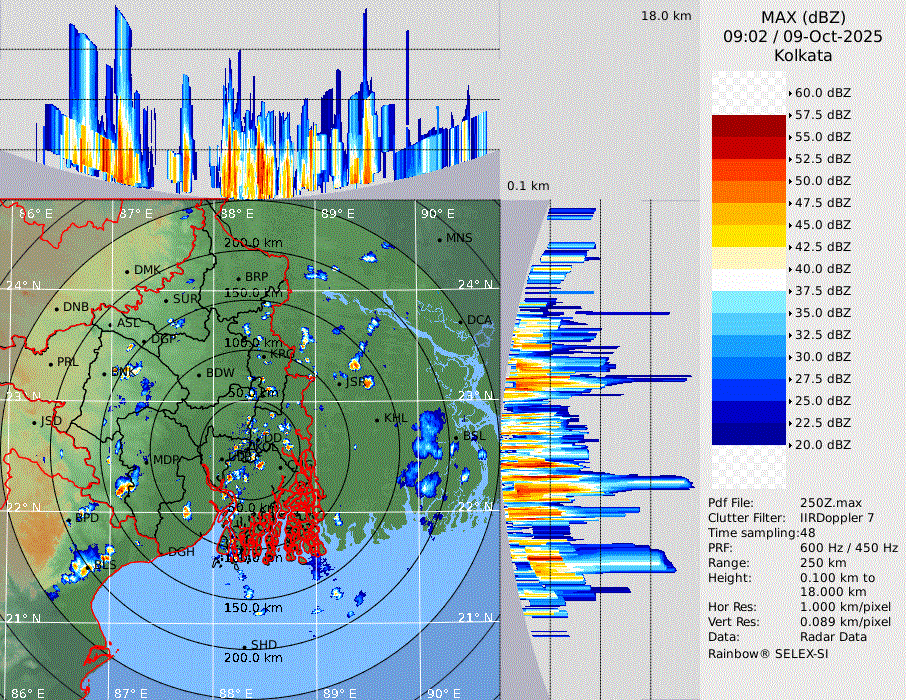This screenshot has height=700, width=906.
Task: Click the SHD station marker dot
Action: (244, 646)
